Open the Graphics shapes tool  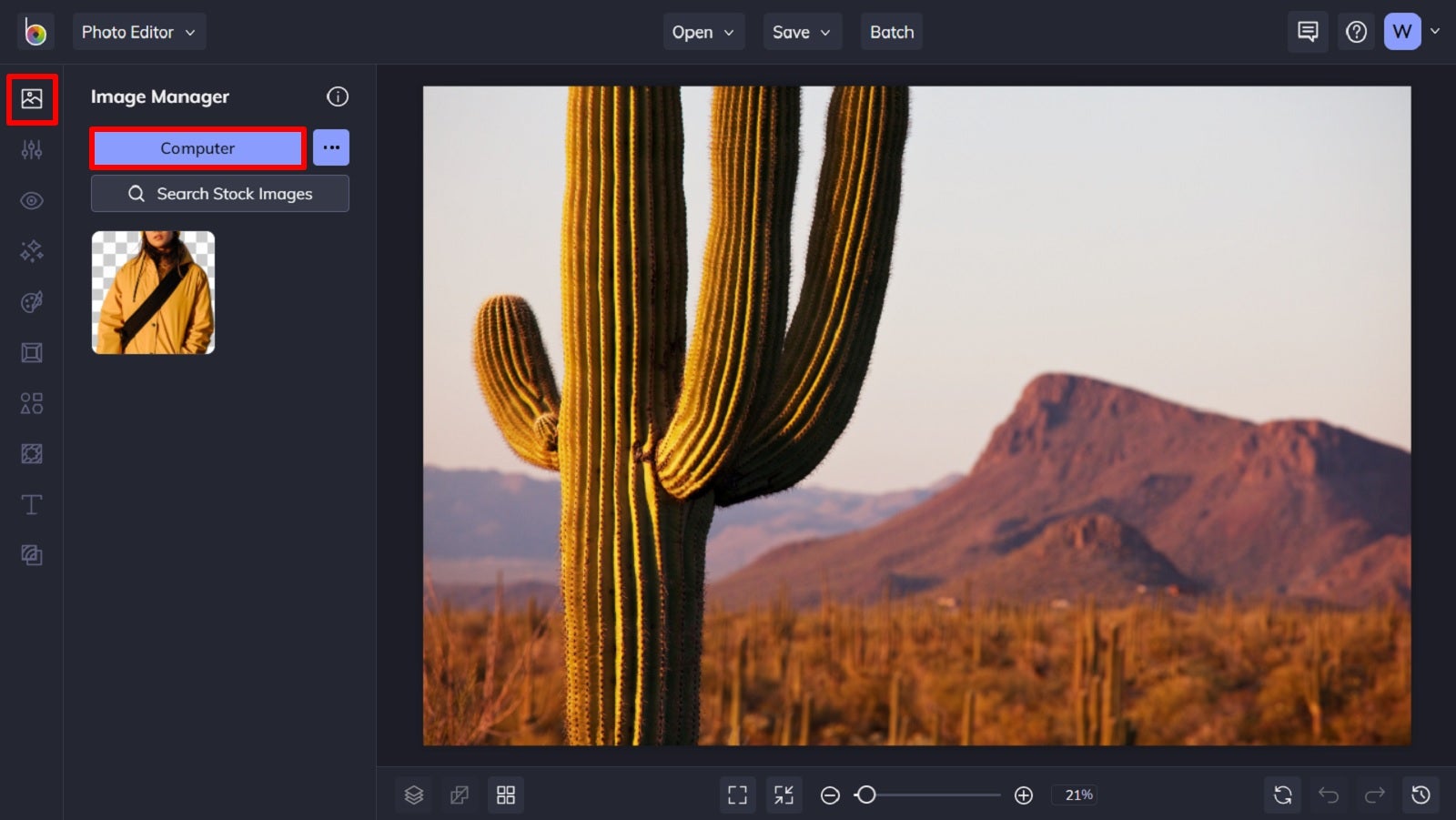32,403
